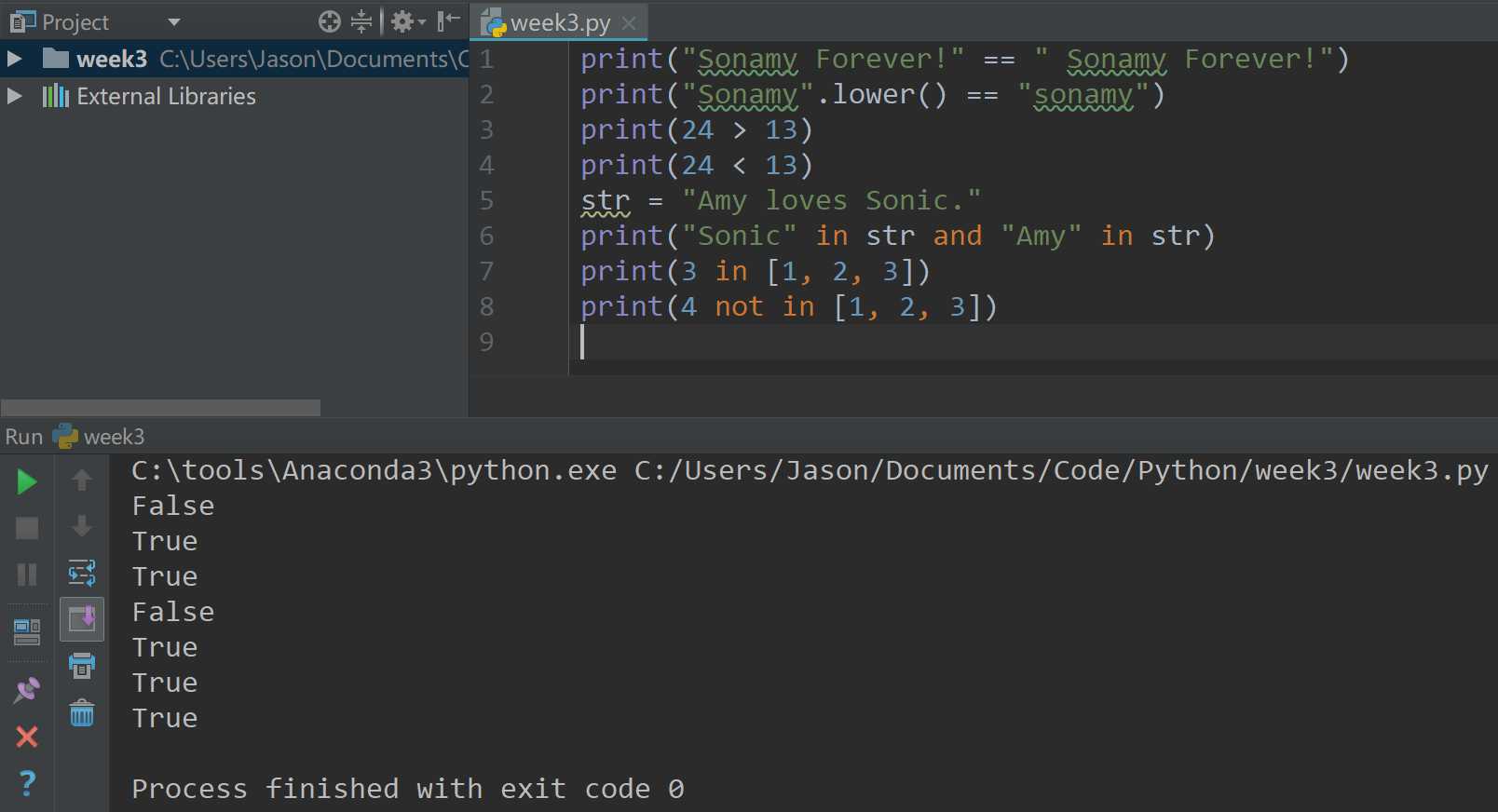Click the collapse all icon in Project toolbar

[361, 21]
